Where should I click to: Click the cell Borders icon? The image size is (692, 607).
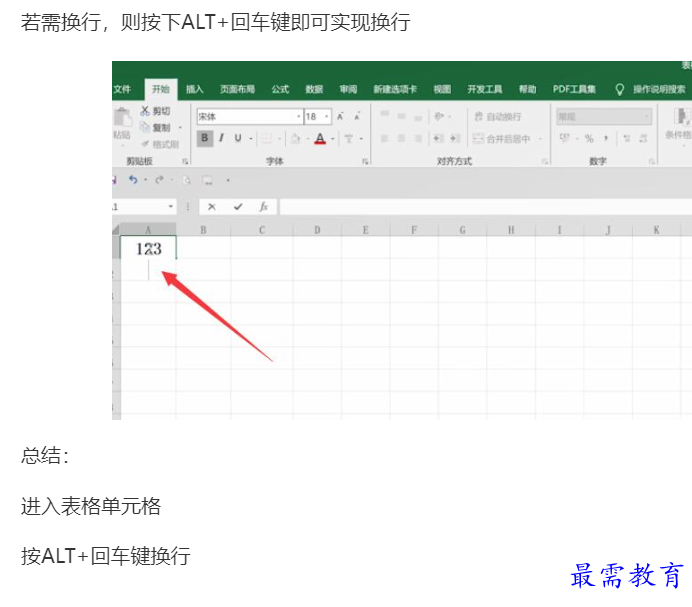coord(267,139)
